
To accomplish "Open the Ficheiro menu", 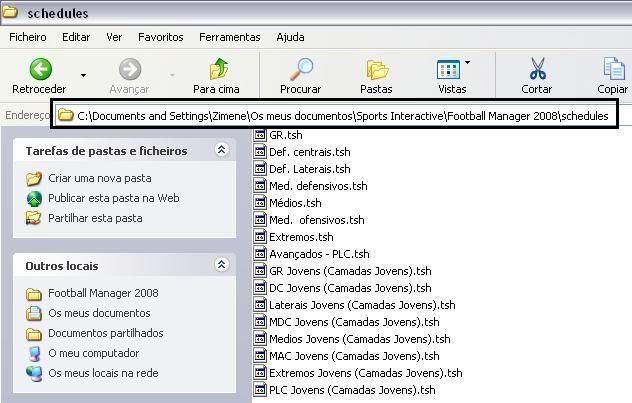I will [x=28, y=37].
